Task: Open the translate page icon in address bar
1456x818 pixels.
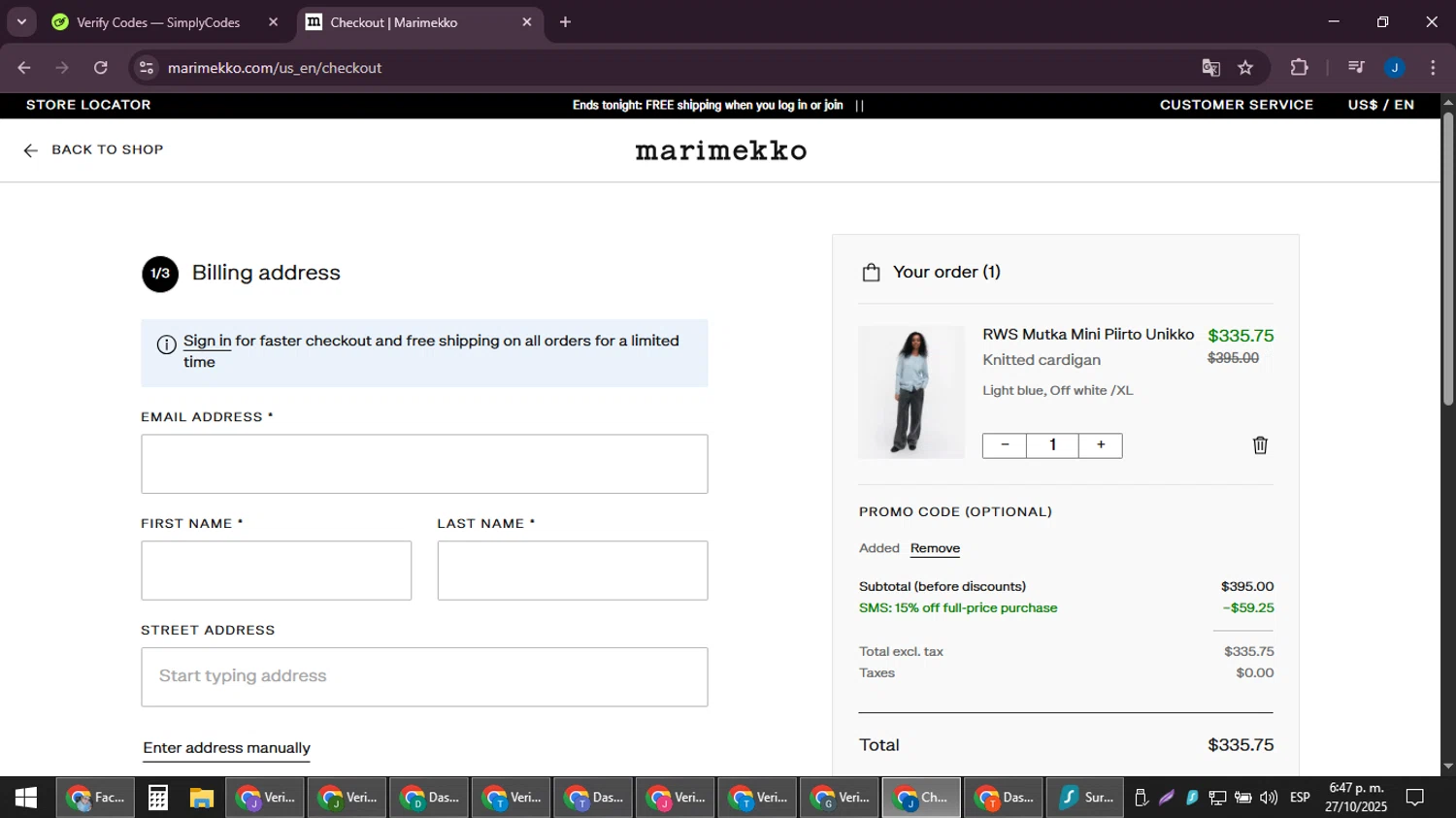Action: pyautogui.click(x=1210, y=68)
